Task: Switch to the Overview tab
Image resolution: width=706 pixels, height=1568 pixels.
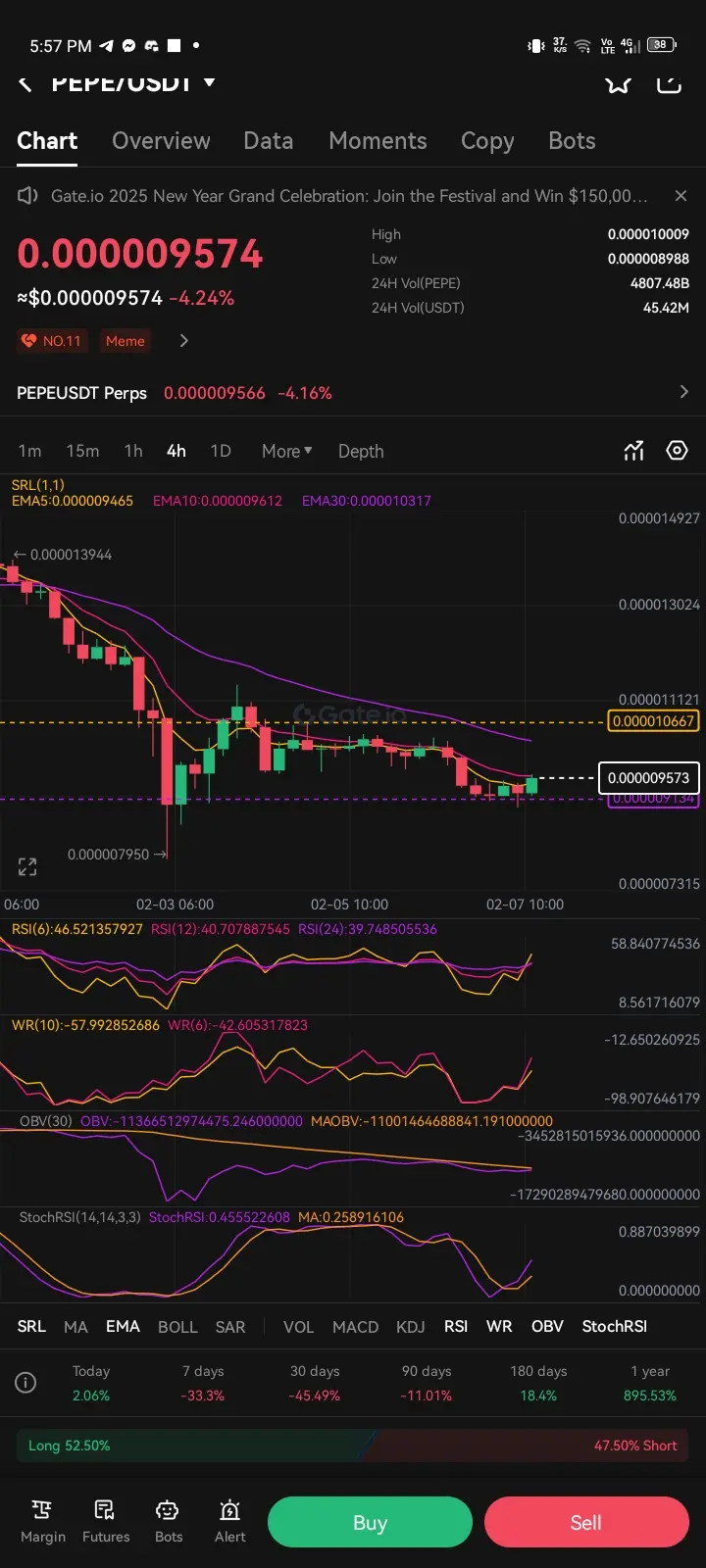Action: click(161, 141)
